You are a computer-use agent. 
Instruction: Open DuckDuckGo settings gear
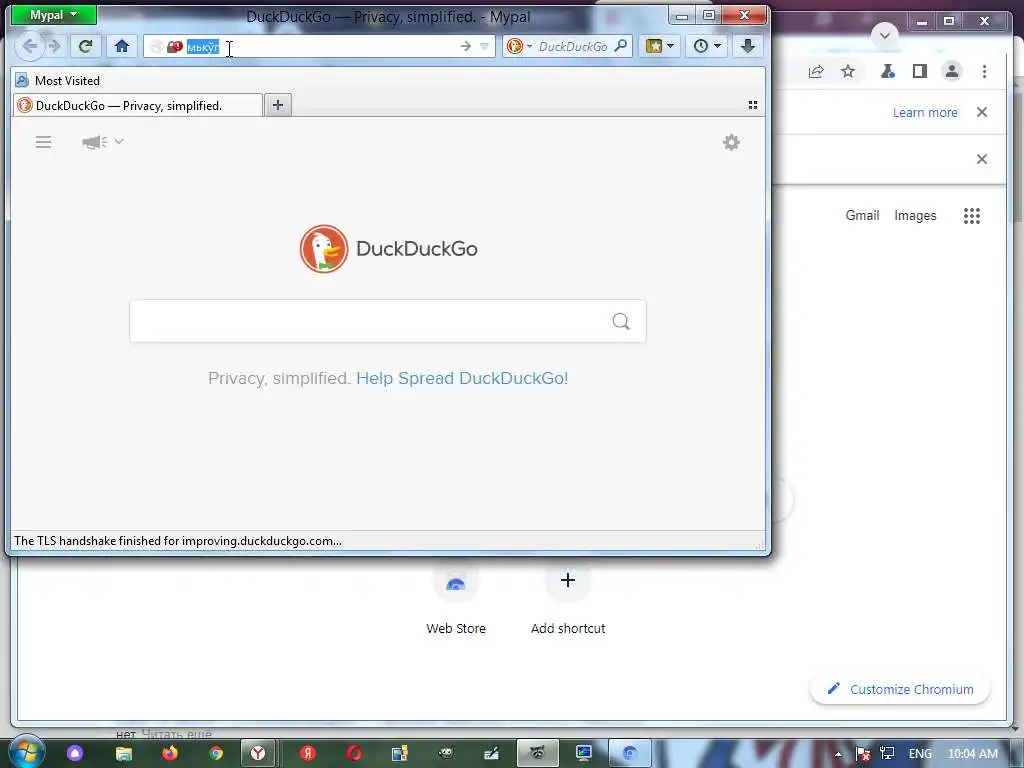pos(731,142)
